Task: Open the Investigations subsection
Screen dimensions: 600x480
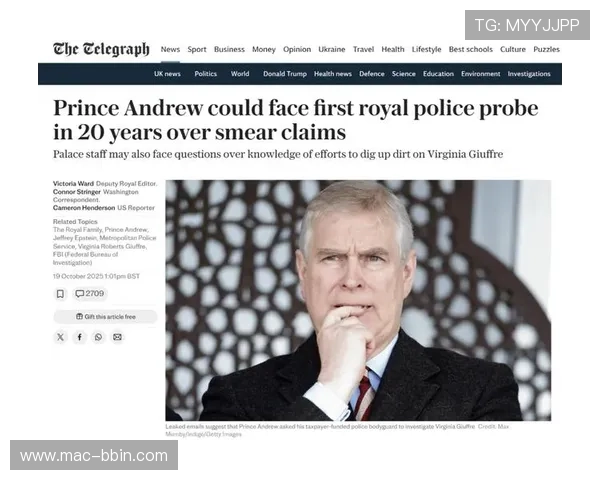Action: coord(529,74)
